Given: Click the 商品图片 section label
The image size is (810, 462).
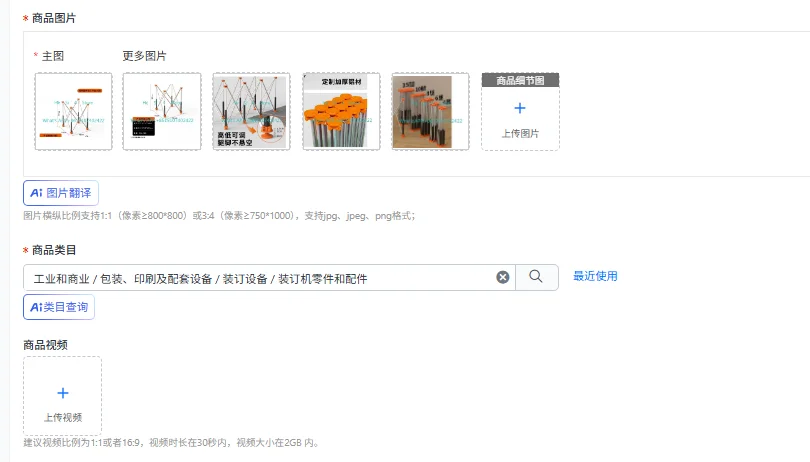Looking at the screenshot, I should pyautogui.click(x=54, y=18).
